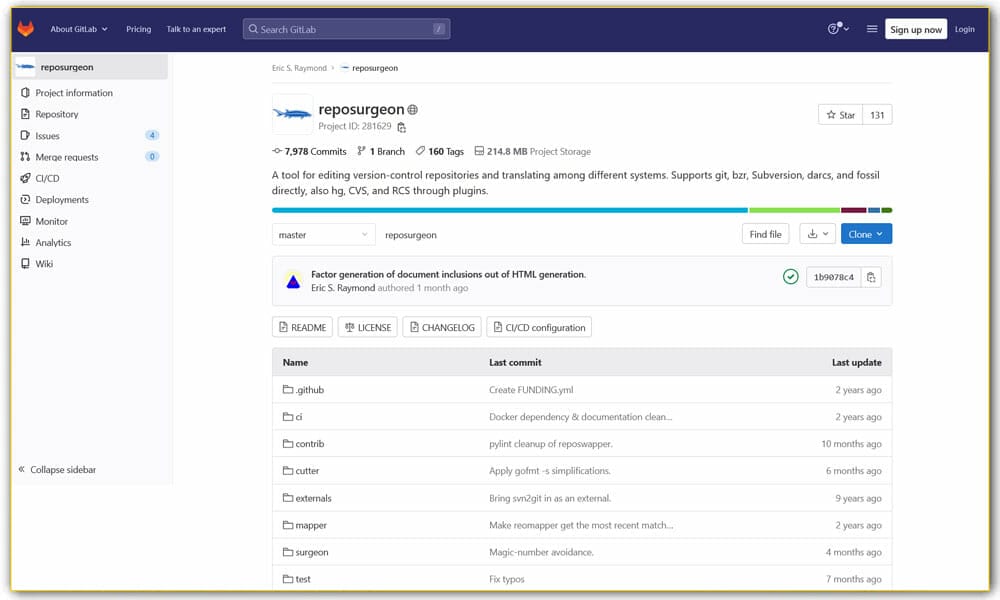Image resolution: width=1000 pixels, height=600 pixels.
Task: Copy the commit SHA 1b9078c4
Action: coord(871,277)
